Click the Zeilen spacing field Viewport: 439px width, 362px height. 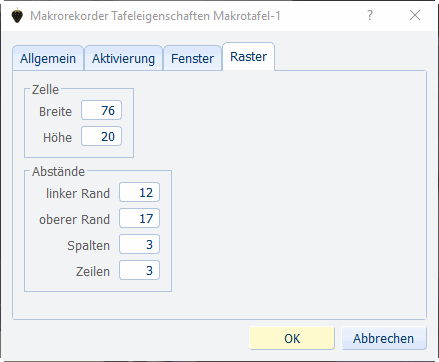(139, 270)
